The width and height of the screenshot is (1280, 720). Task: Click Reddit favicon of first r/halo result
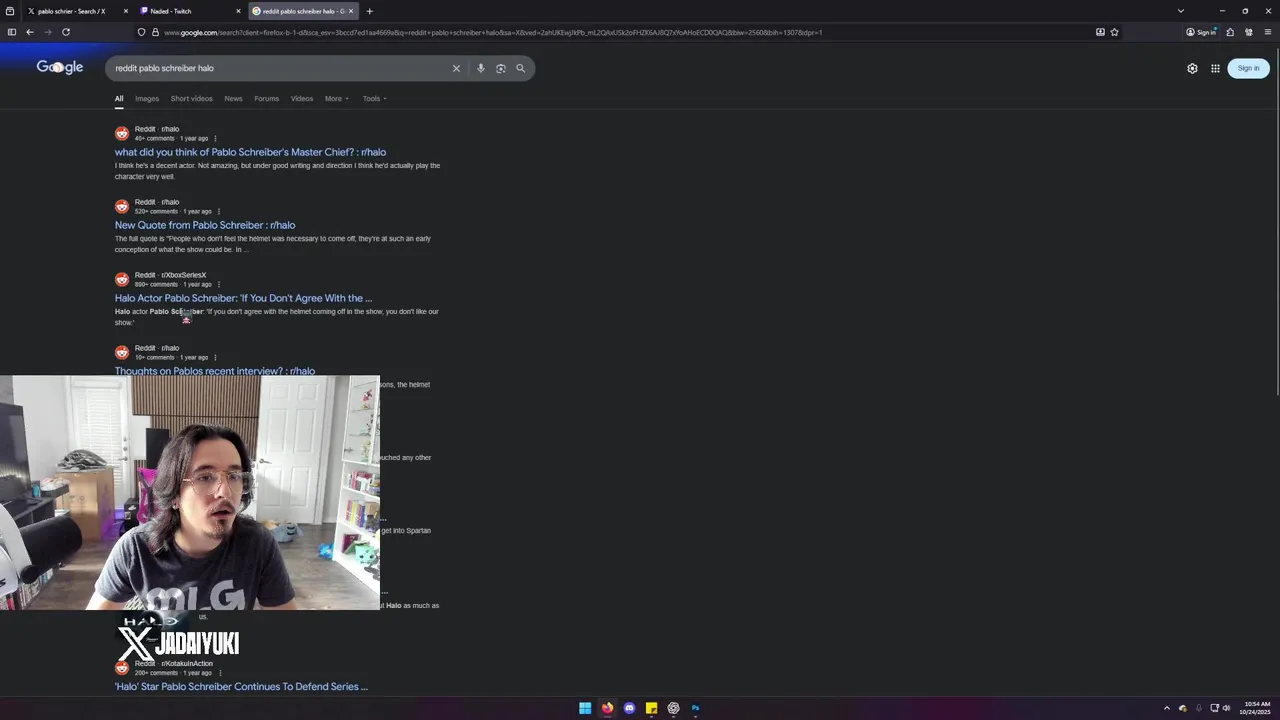pos(122,133)
